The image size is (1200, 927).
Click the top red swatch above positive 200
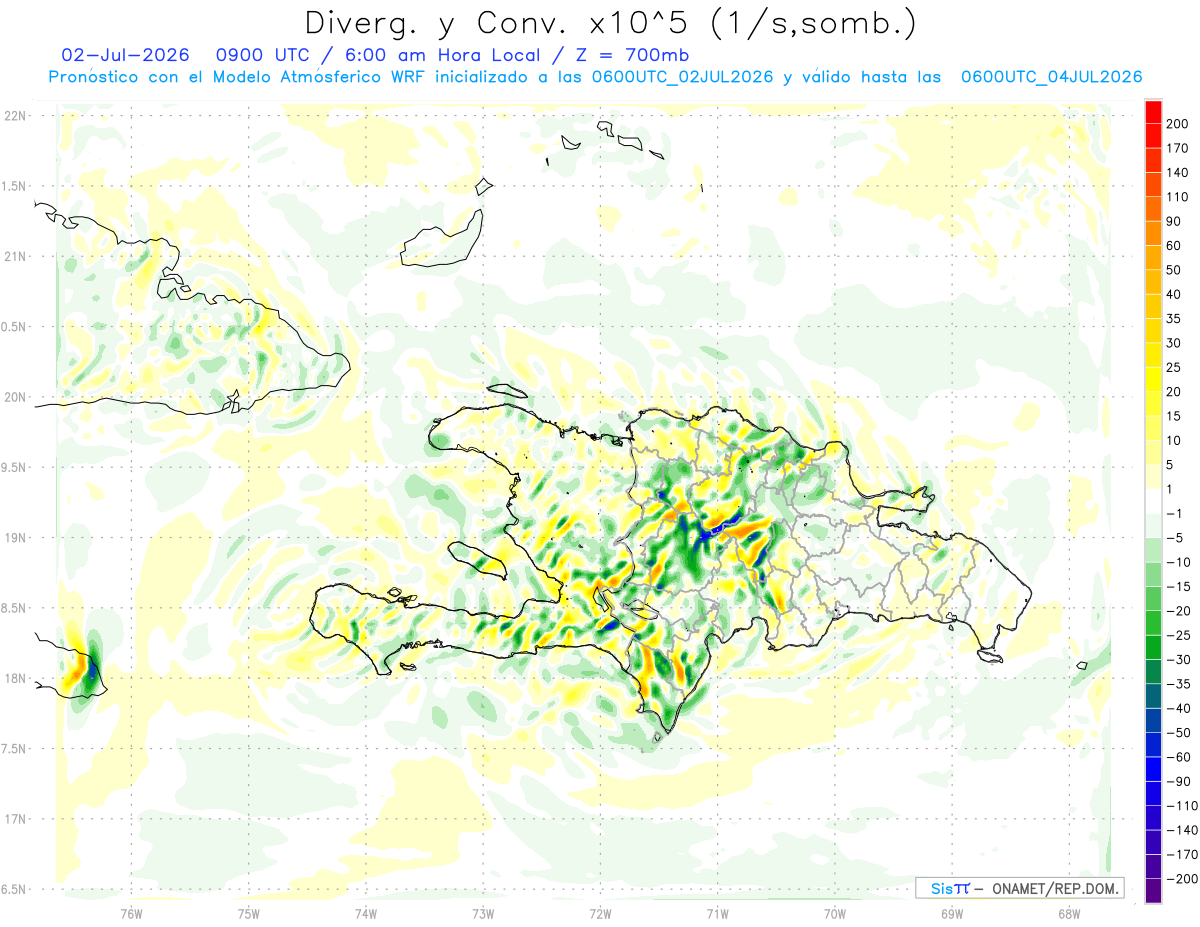click(x=1153, y=112)
